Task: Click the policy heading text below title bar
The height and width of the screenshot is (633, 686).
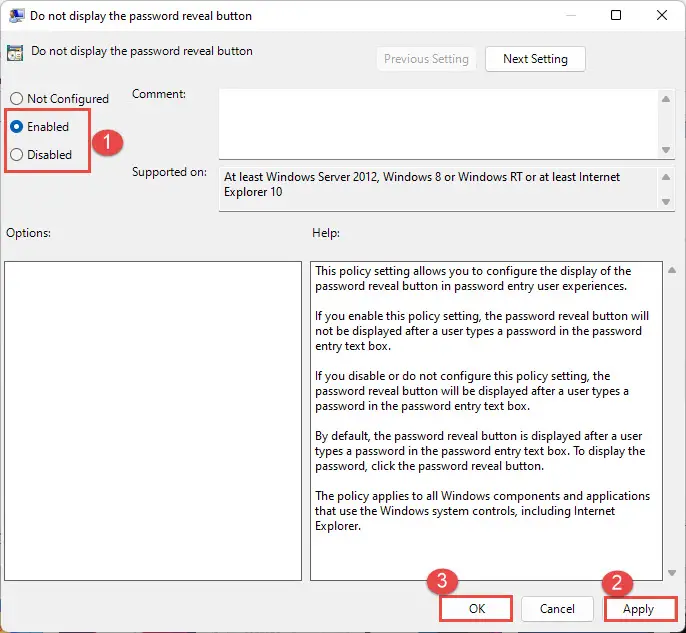Action: pos(142,51)
